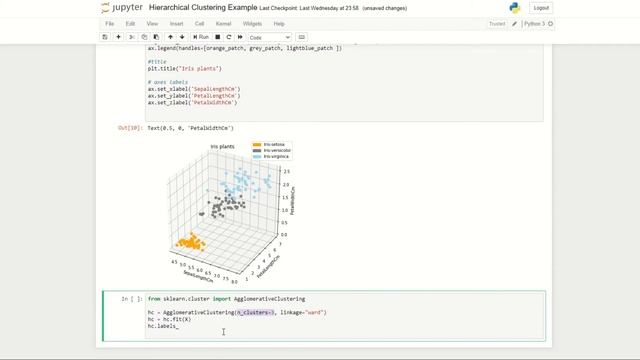This screenshot has height=360, width=640.
Task: Click the Last Checkpoint text
Action: click(309, 8)
